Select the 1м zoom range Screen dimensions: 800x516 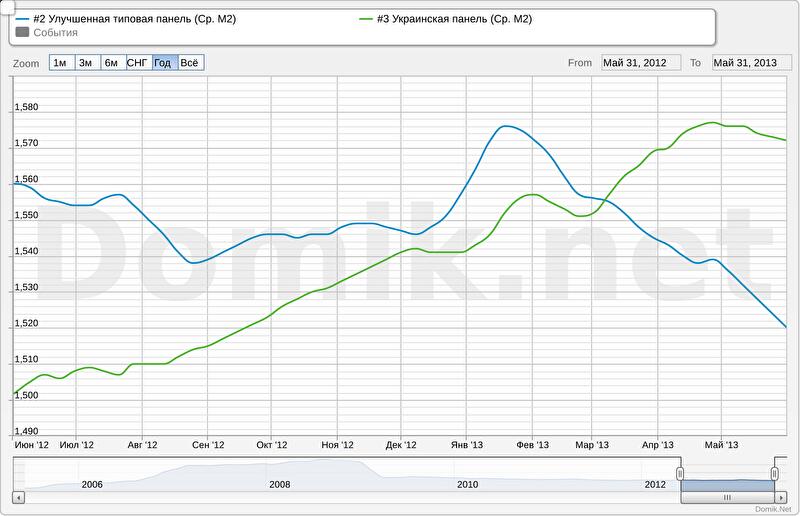[x=61, y=63]
